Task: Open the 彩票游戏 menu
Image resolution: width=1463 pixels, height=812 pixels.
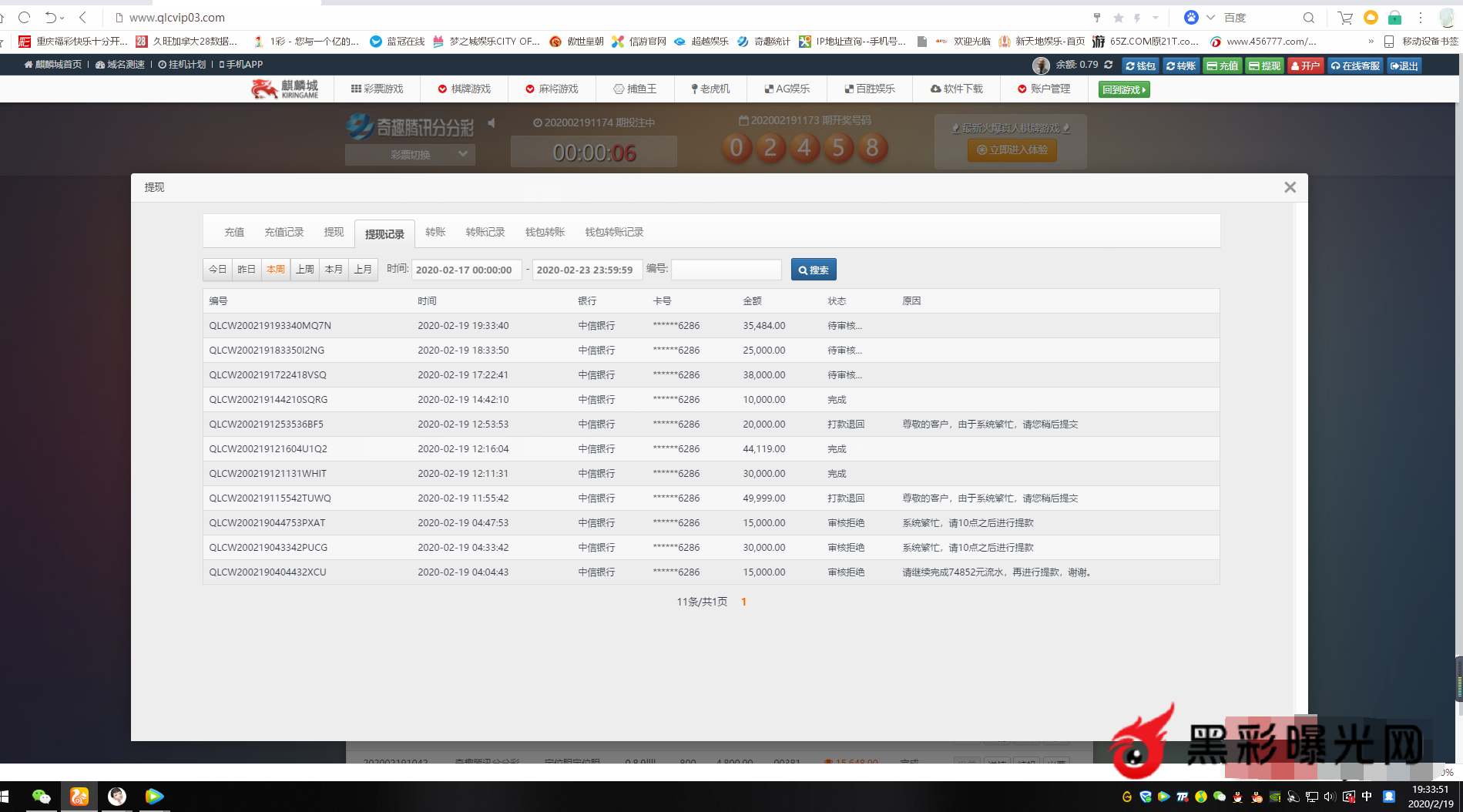Action: (x=377, y=89)
